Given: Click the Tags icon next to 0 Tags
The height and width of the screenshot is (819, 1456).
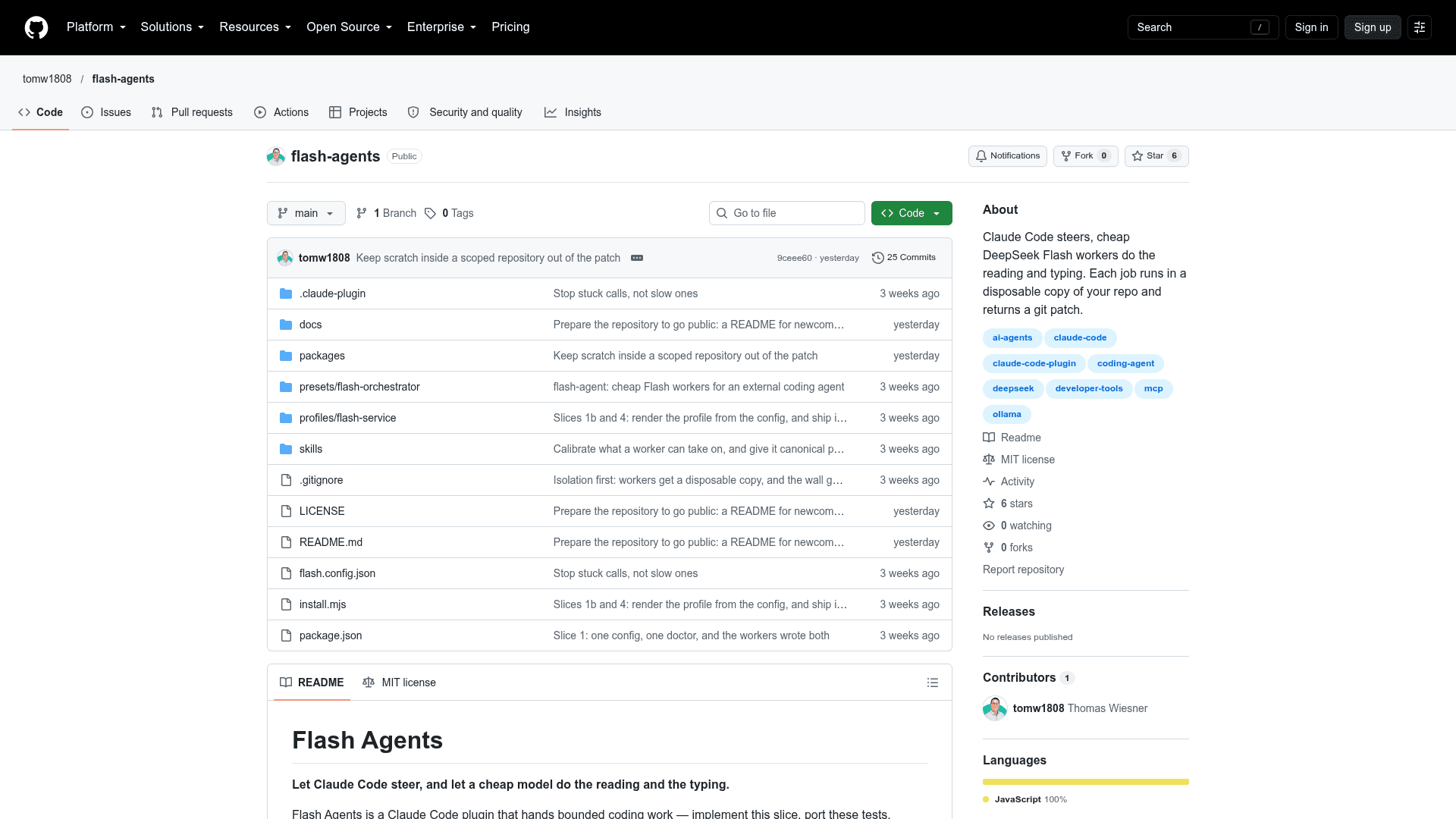Looking at the screenshot, I should 430,213.
